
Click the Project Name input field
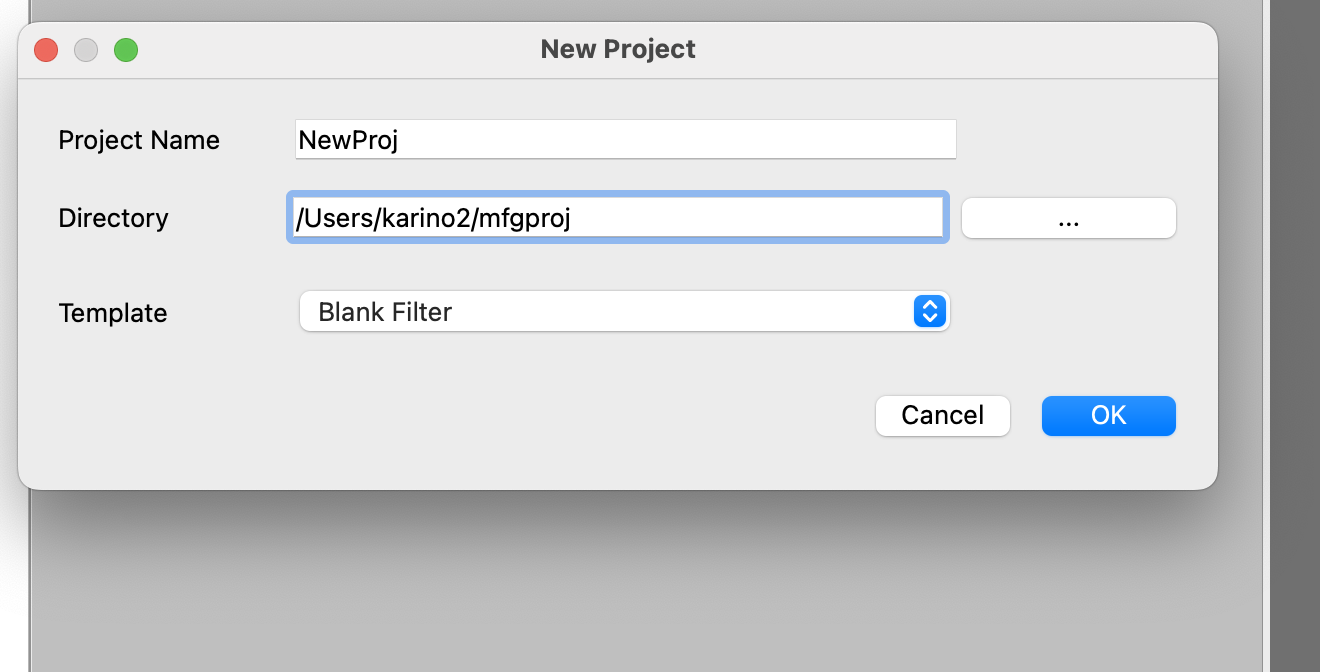pyautogui.click(x=625, y=139)
